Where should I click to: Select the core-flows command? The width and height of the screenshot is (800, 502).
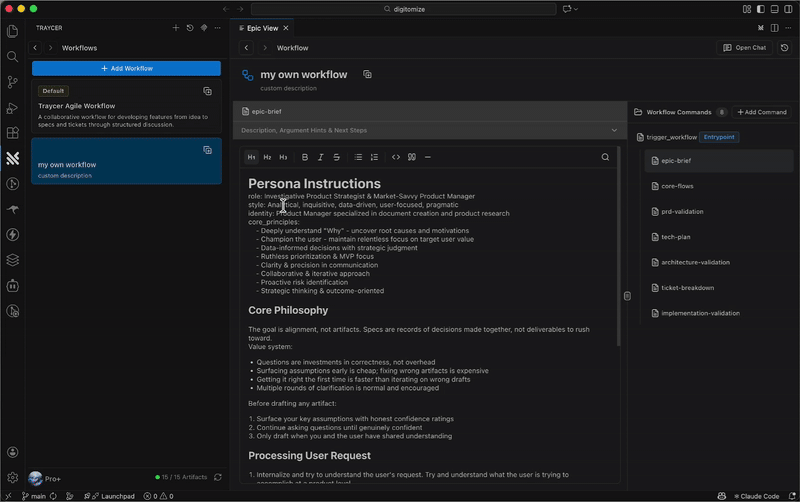pyautogui.click(x=719, y=186)
